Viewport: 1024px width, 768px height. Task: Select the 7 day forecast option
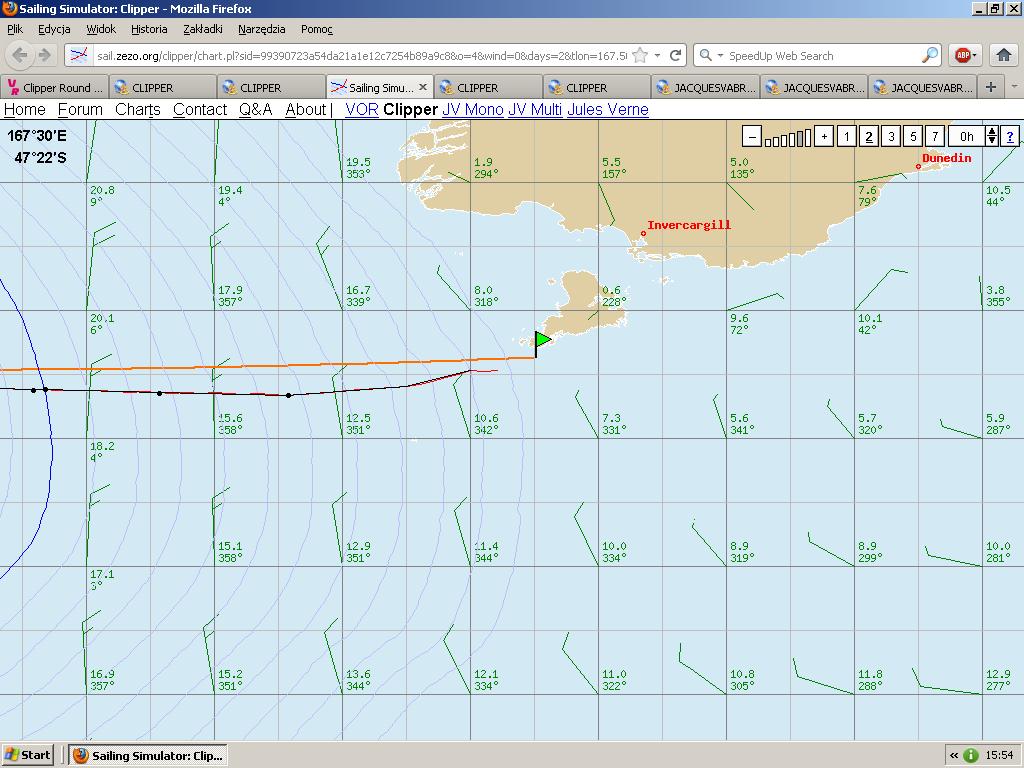[934, 137]
